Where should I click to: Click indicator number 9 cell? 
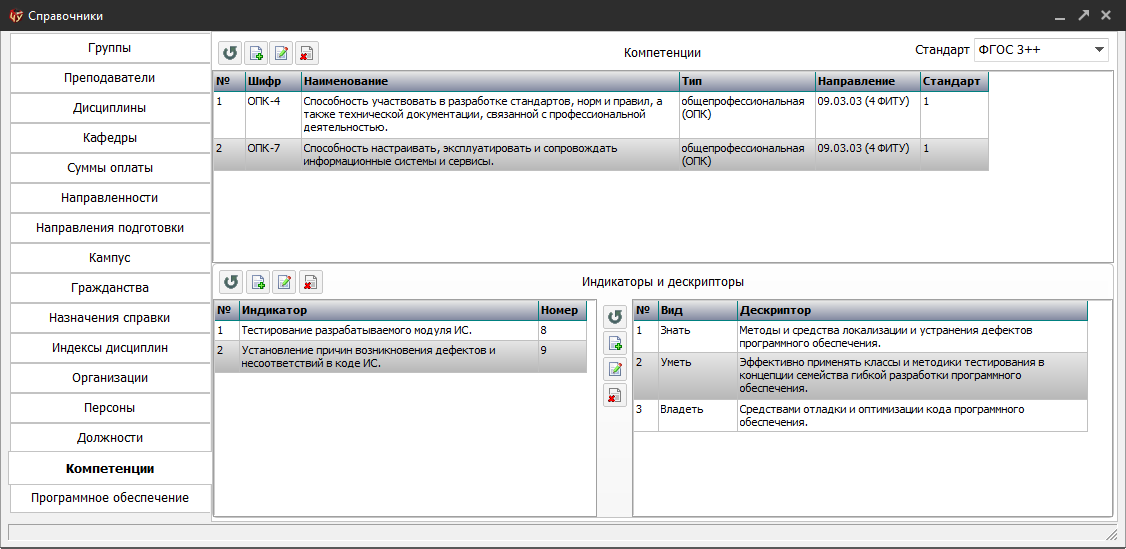pos(562,356)
